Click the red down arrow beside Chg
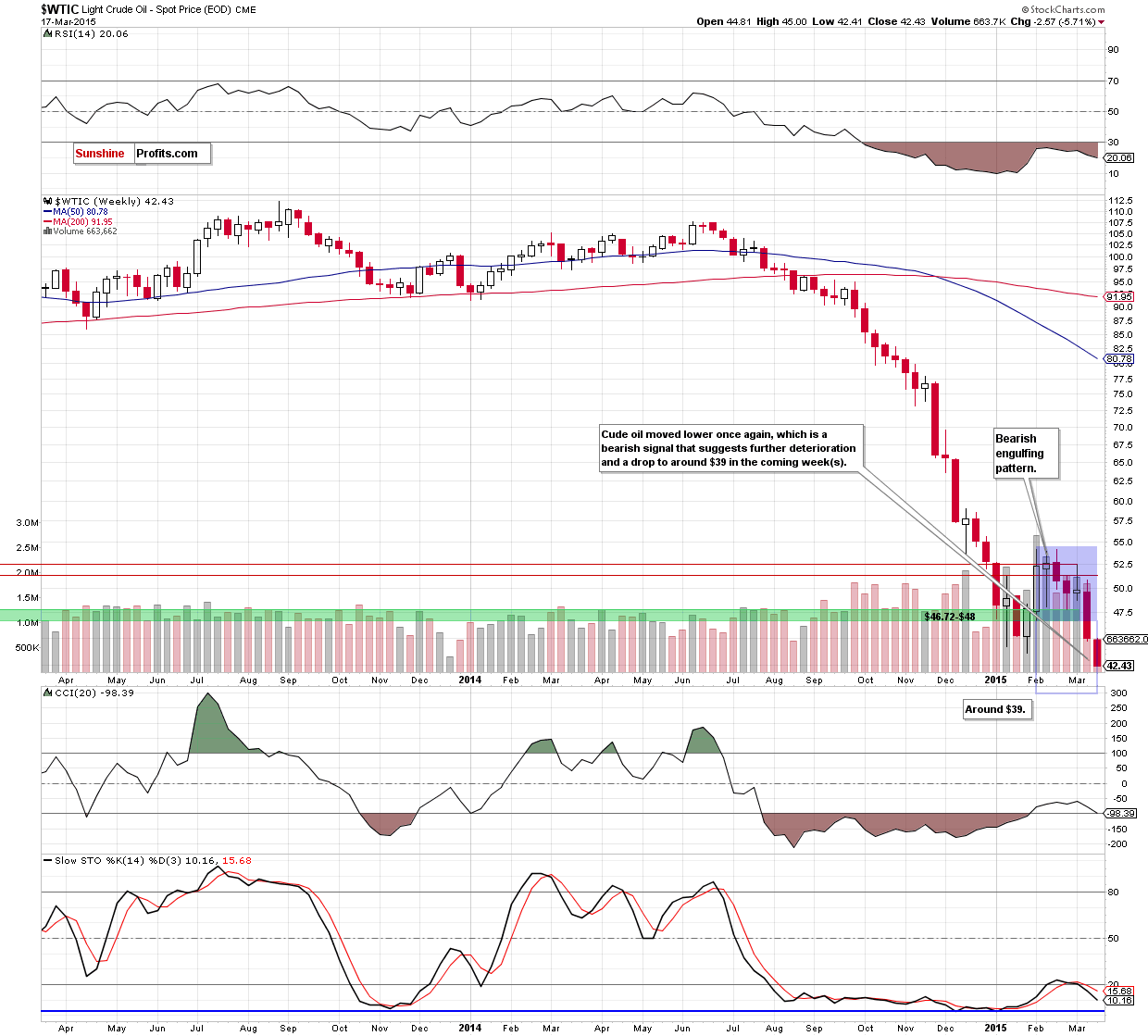Viewport: 1148px width, 1036px height. pos(1101,22)
